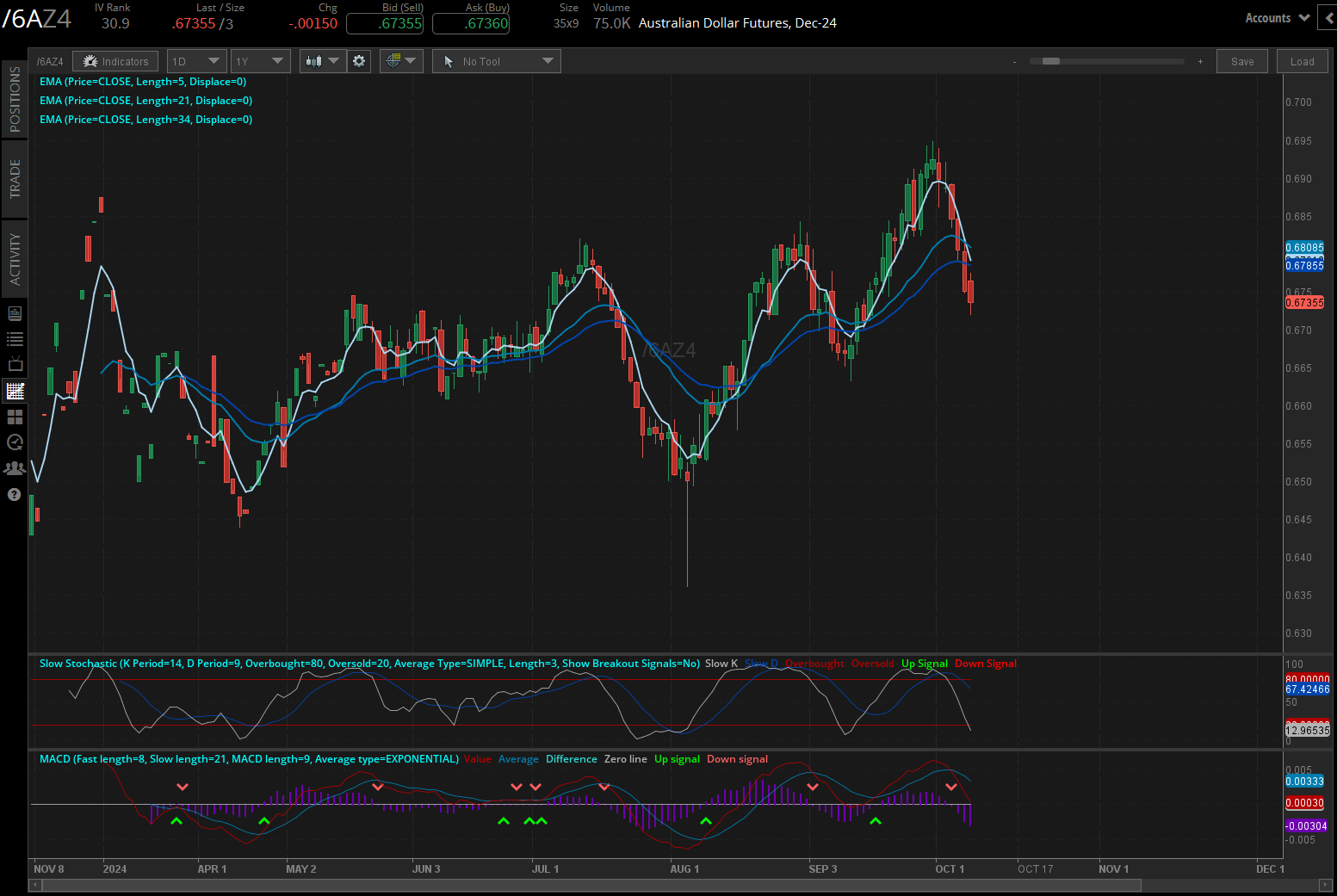The image size is (1337, 896).
Task: Click the Save chart button
Action: 1241,61
